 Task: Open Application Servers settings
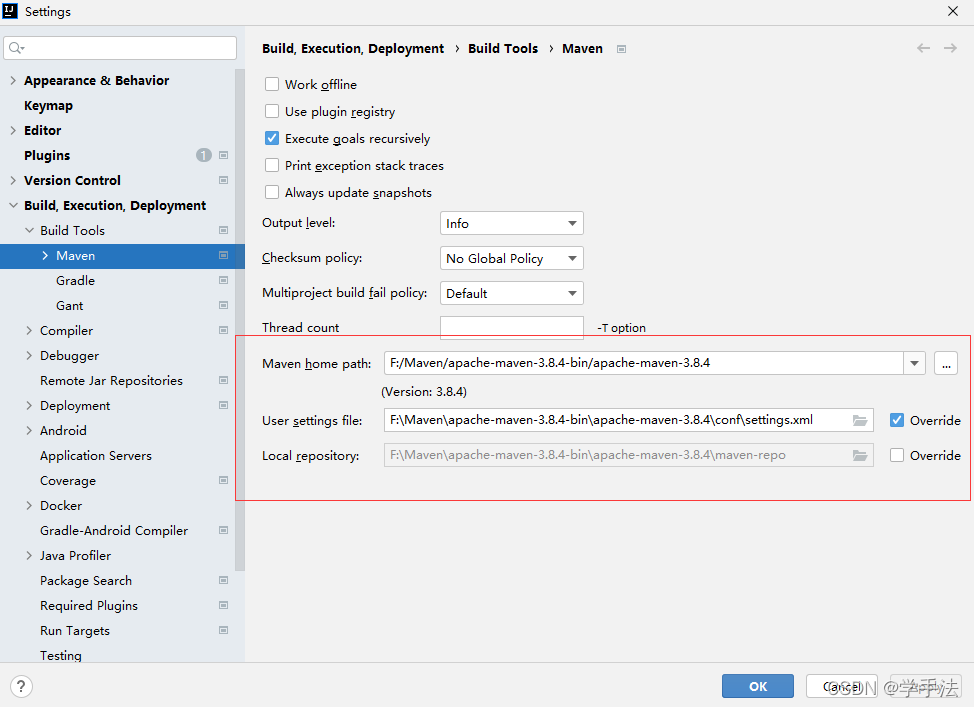(x=96, y=455)
